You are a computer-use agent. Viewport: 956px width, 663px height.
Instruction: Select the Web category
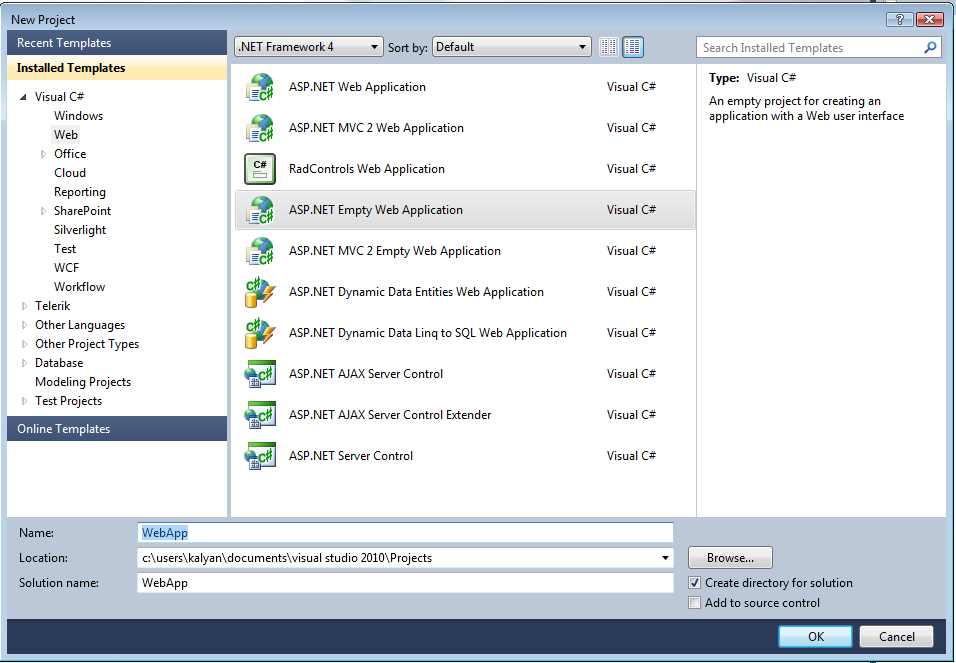pyautogui.click(x=66, y=135)
